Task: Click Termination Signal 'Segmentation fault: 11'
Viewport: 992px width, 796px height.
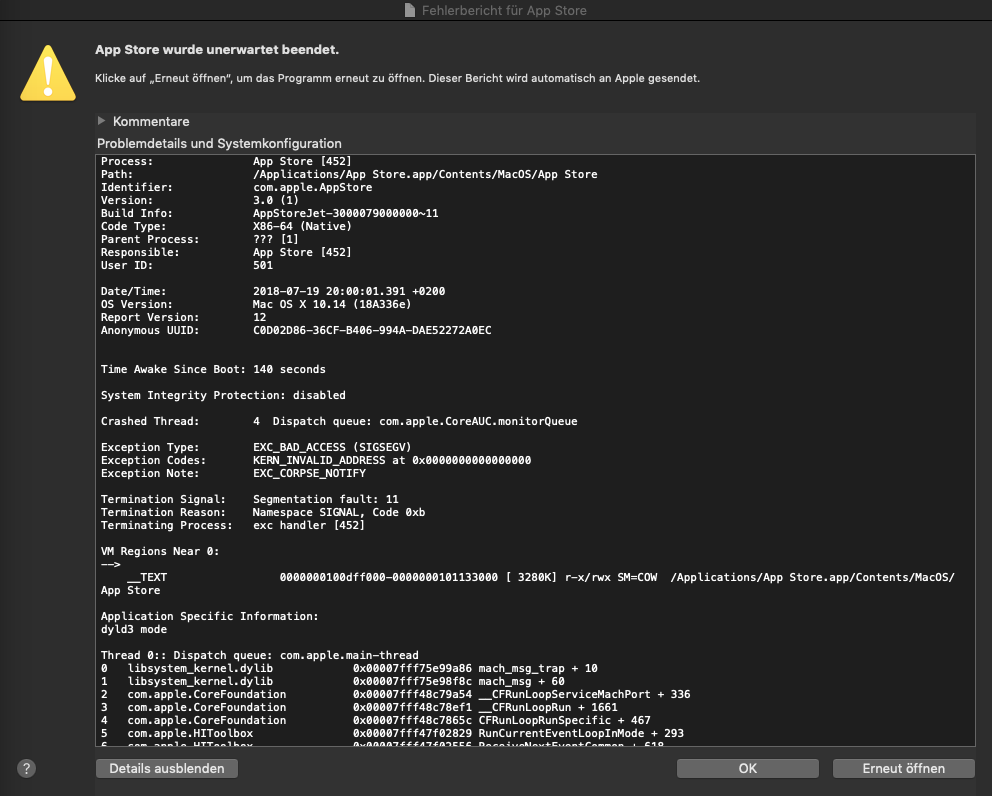Action: click(326, 499)
